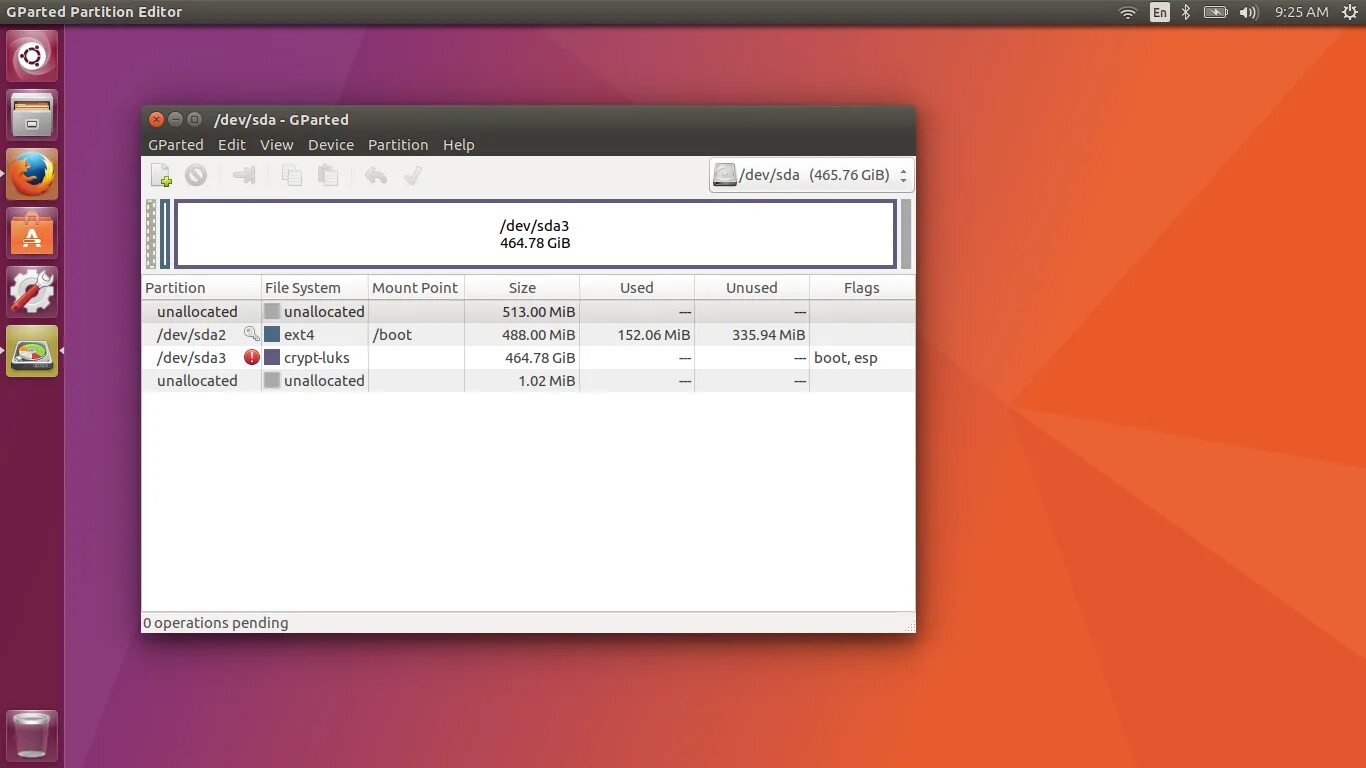
Task: Open the Bluetooth indicator menu
Action: (1186, 12)
